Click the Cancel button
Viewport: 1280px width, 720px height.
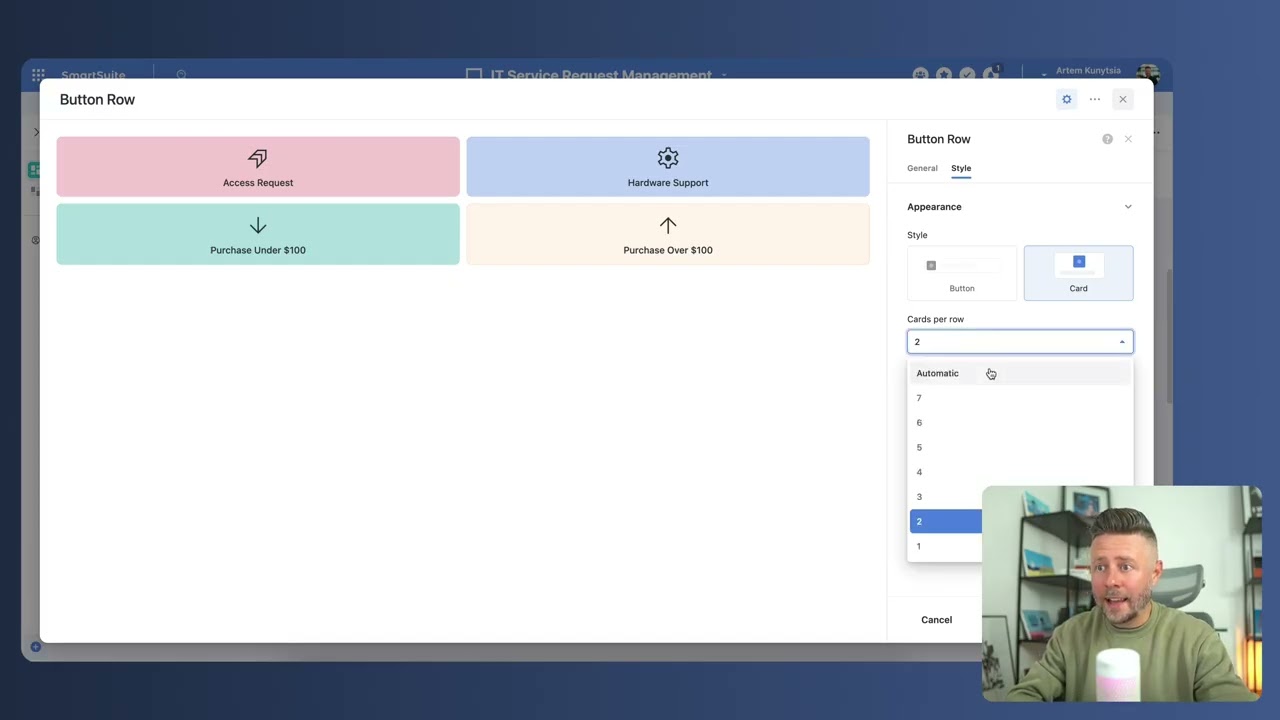point(937,620)
